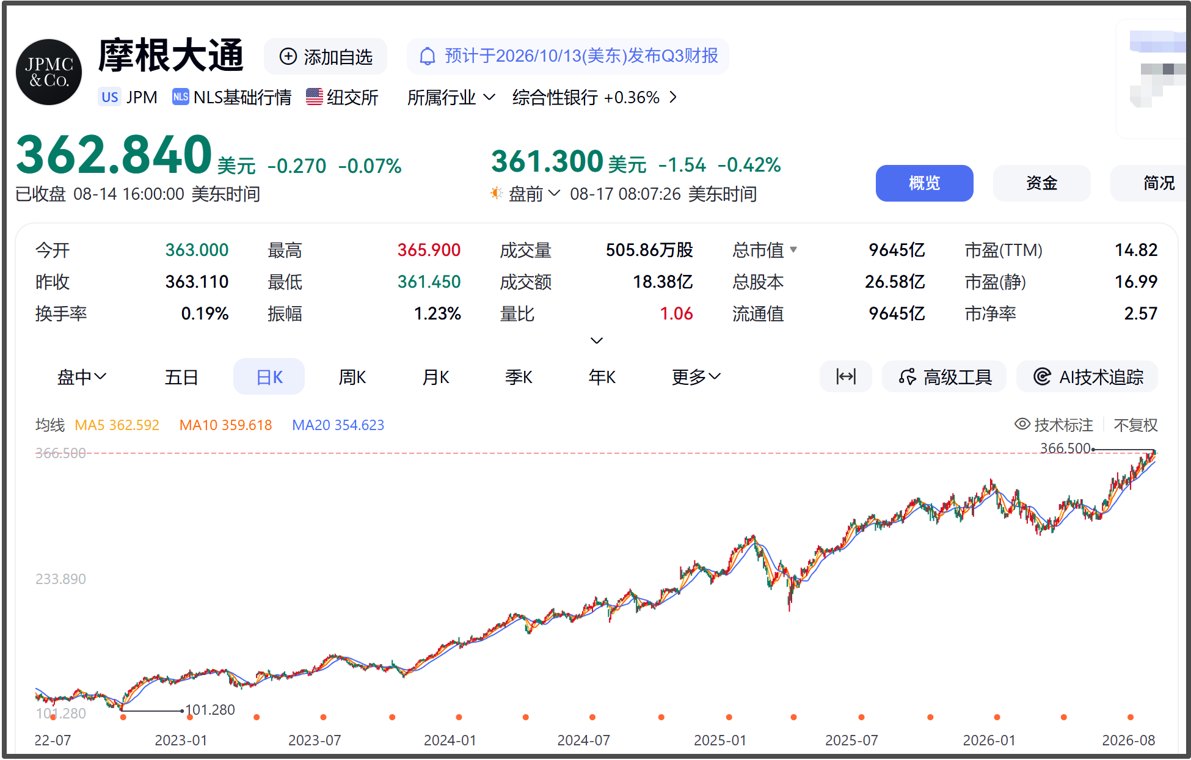Switch to the 资金 tab
This screenshot has width=1191, height=760.
(x=1041, y=183)
